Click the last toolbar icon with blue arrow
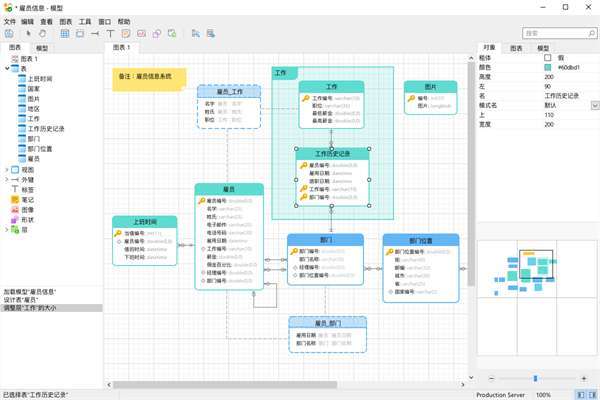This screenshot has width=600, height=400. pos(210,34)
